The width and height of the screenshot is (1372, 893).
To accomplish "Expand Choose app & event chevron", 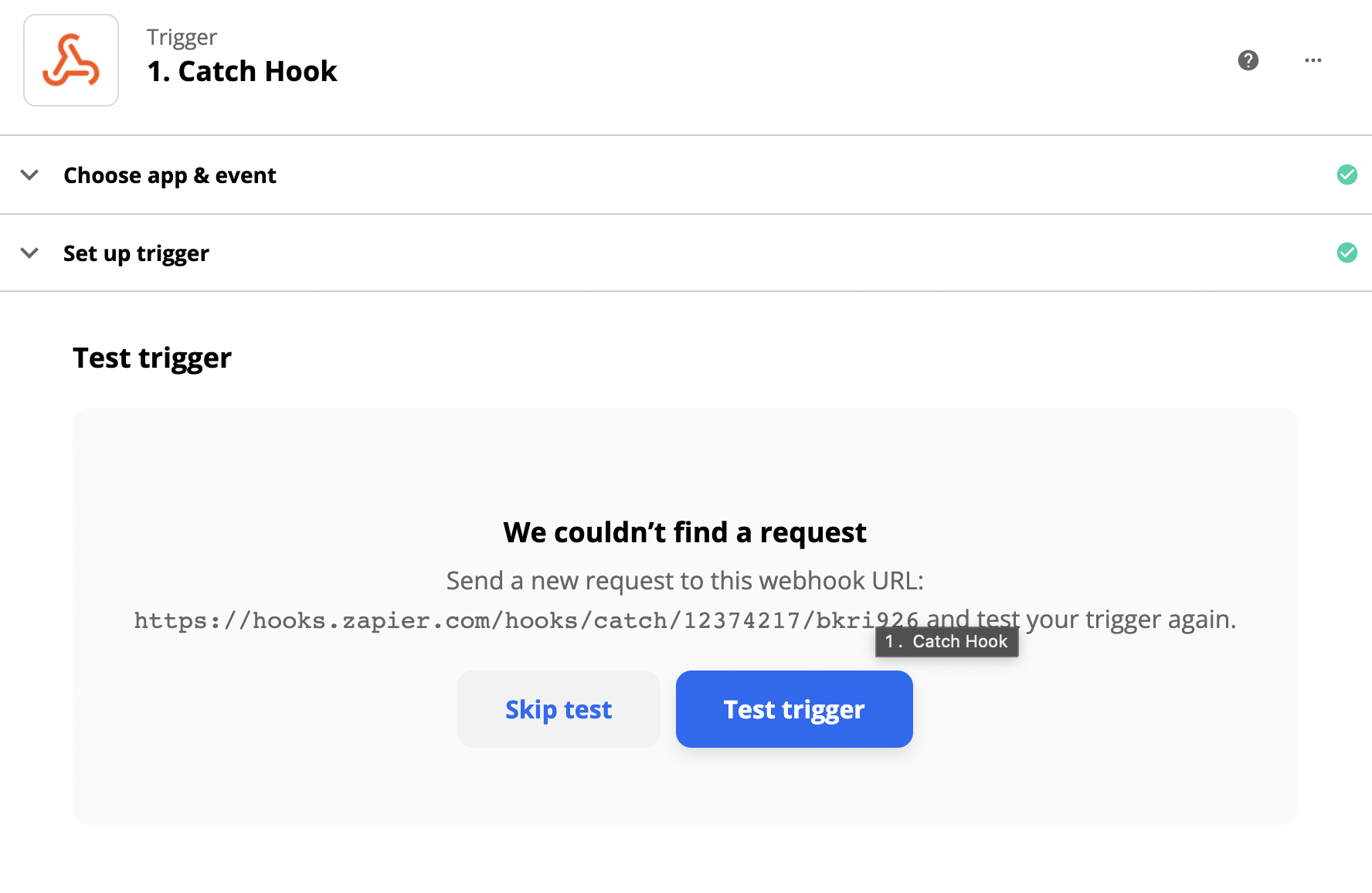I will click(x=29, y=175).
